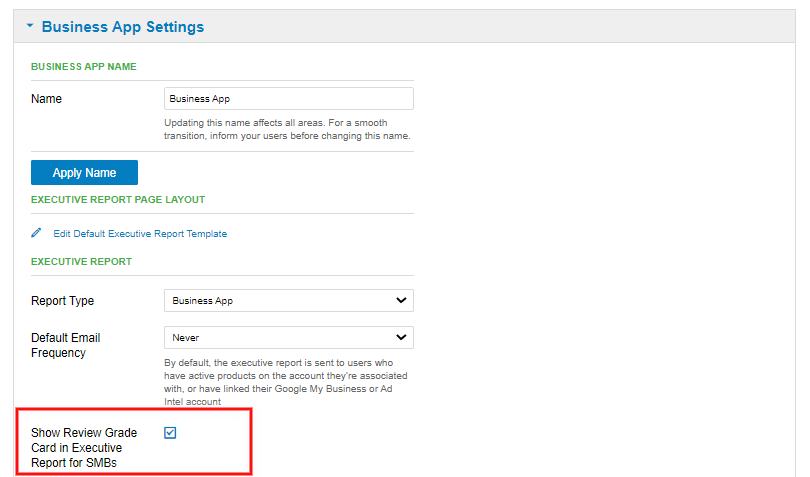Click the Report Type label
This screenshot has width=810, height=477.
tap(63, 301)
